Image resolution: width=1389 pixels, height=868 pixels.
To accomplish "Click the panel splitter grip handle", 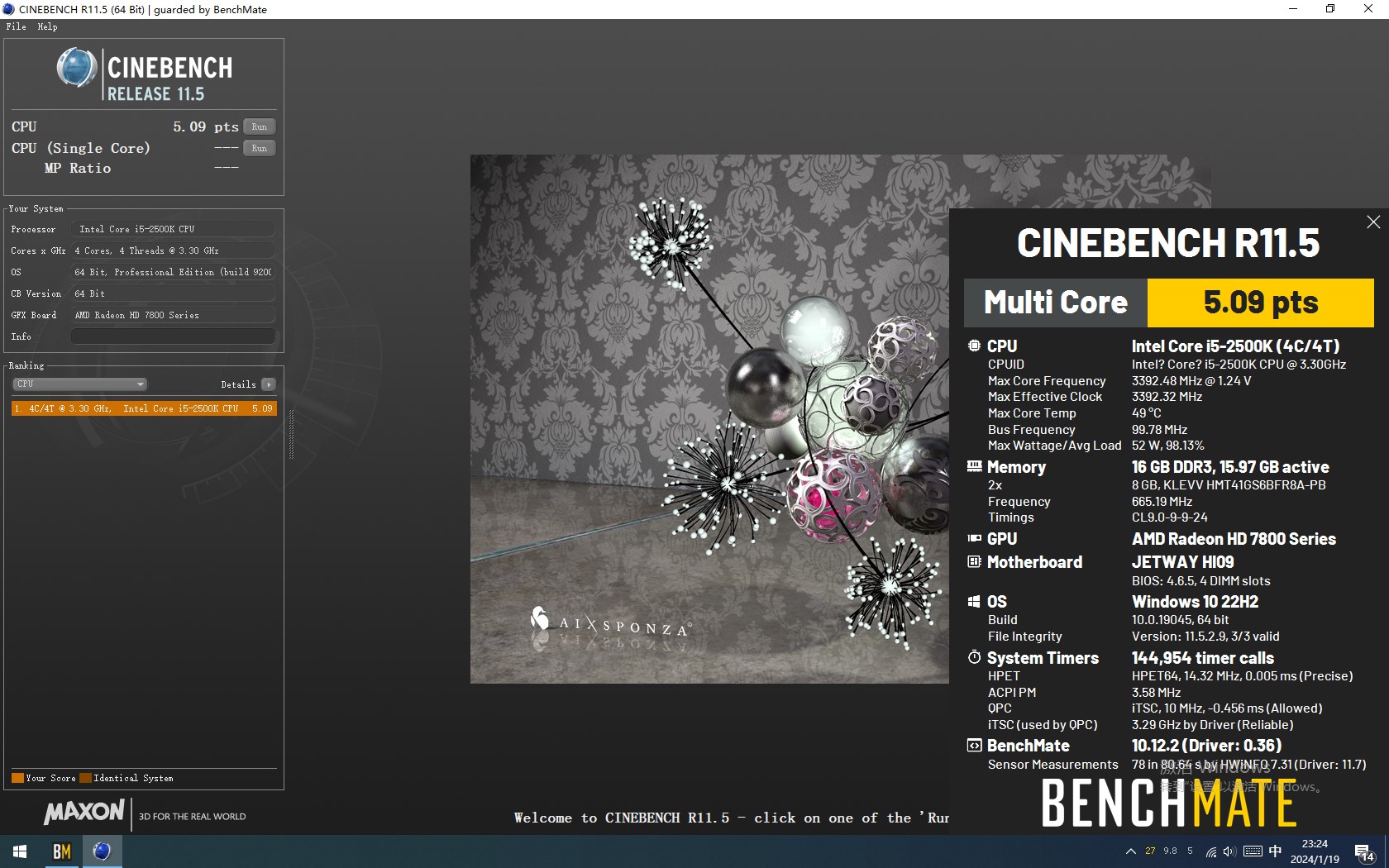I will tap(291, 434).
